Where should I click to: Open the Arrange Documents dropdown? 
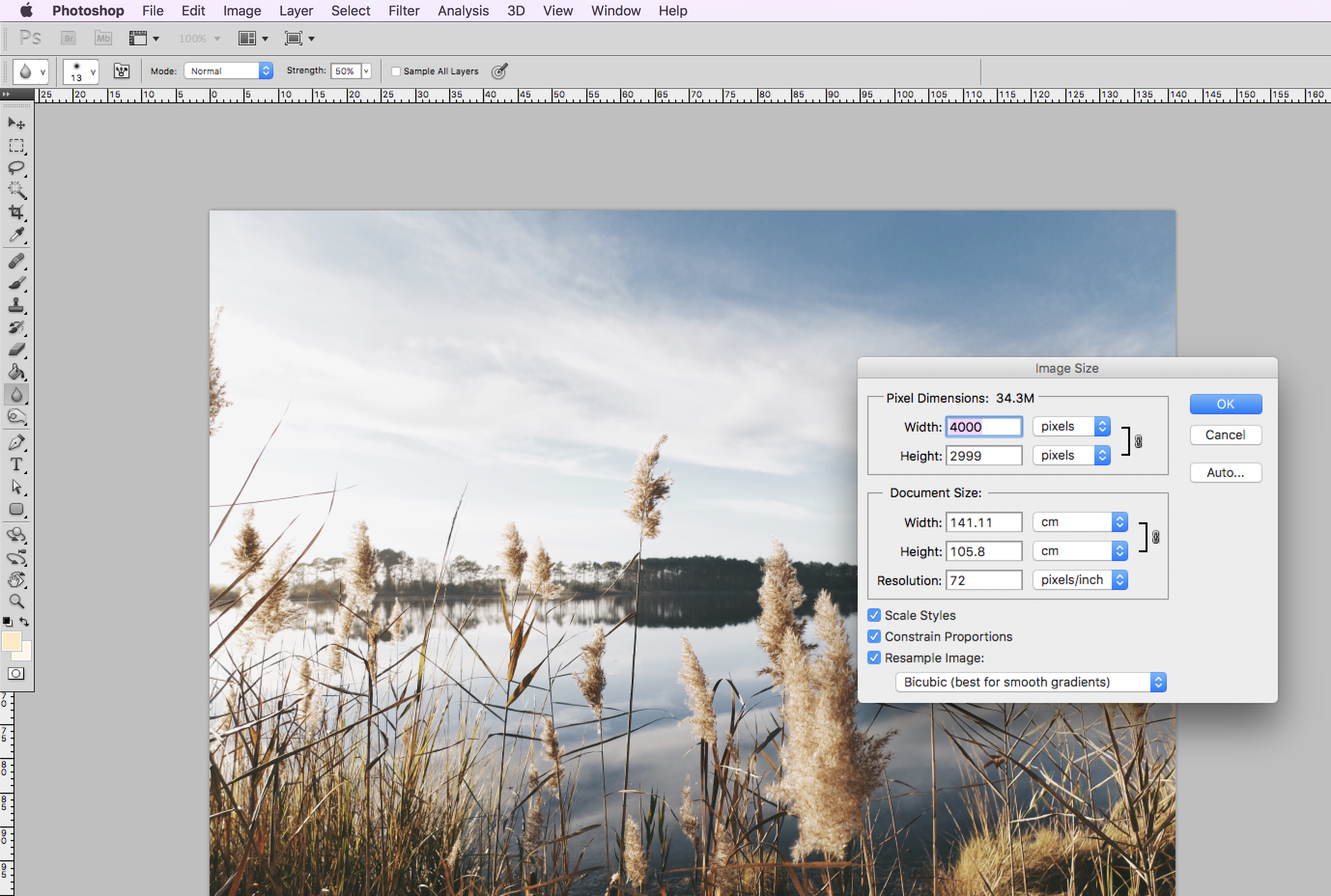coord(253,38)
